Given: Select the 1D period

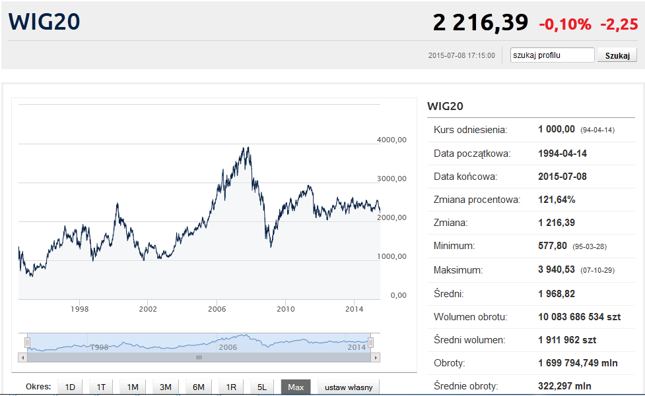Looking at the screenshot, I should click(x=70, y=387).
